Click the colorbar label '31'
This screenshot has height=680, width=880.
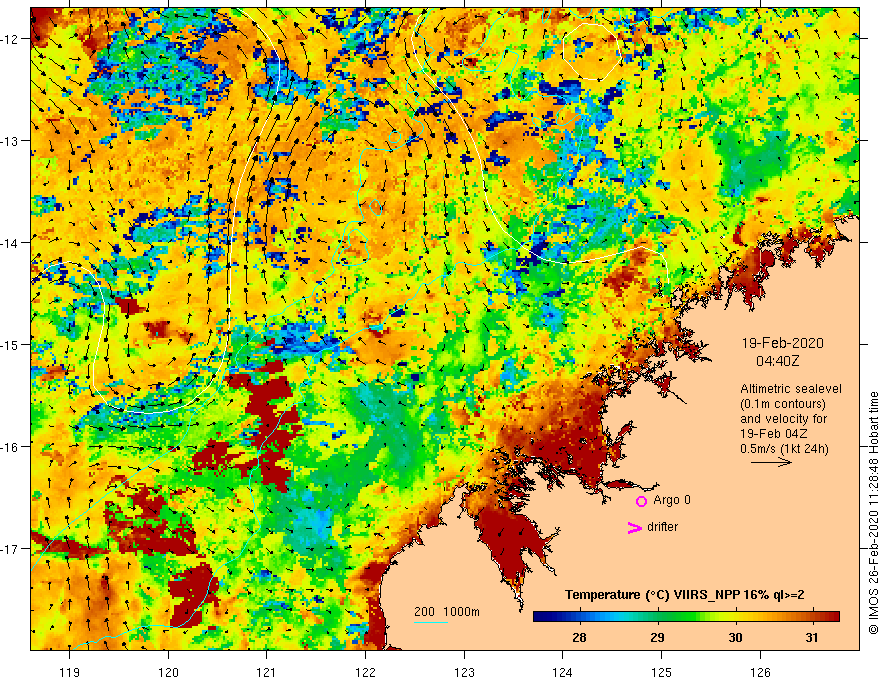click(x=812, y=637)
